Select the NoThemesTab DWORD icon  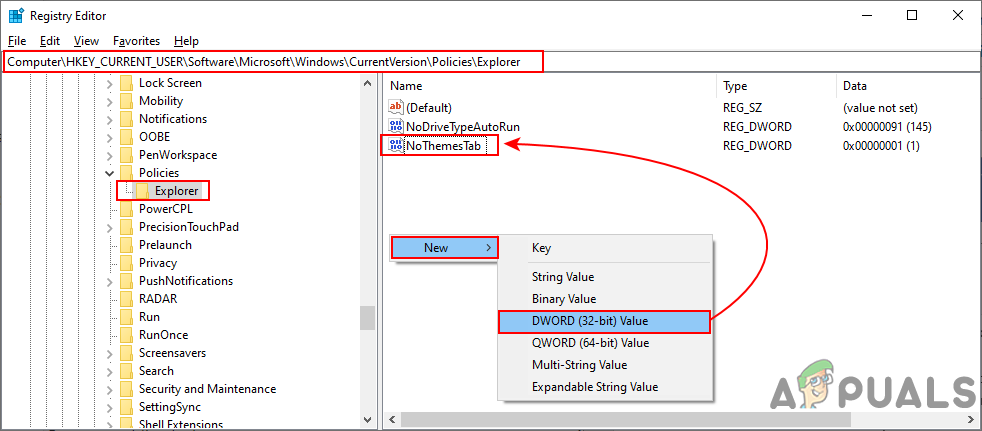pos(396,146)
